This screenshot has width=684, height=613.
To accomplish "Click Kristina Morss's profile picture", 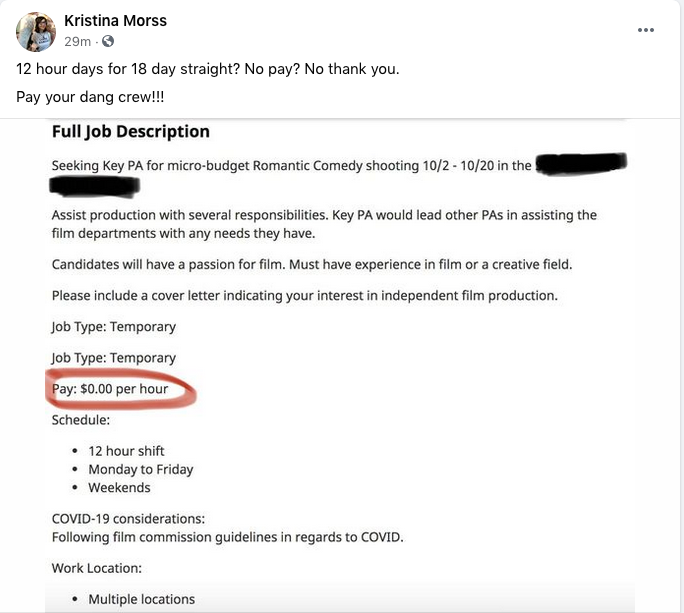I will click(36, 31).
